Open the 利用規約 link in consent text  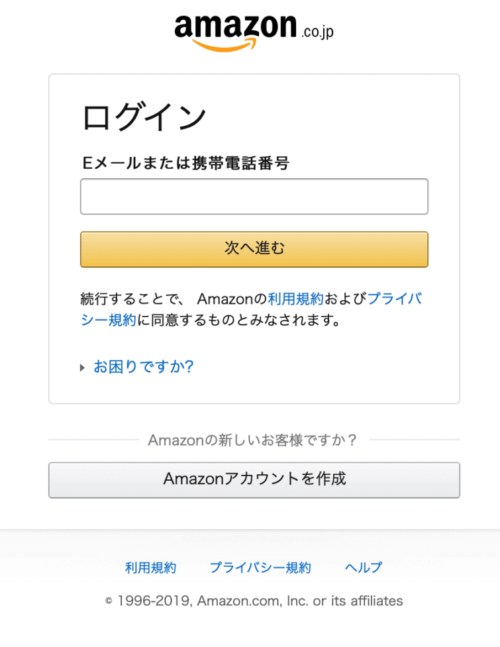coord(295,299)
